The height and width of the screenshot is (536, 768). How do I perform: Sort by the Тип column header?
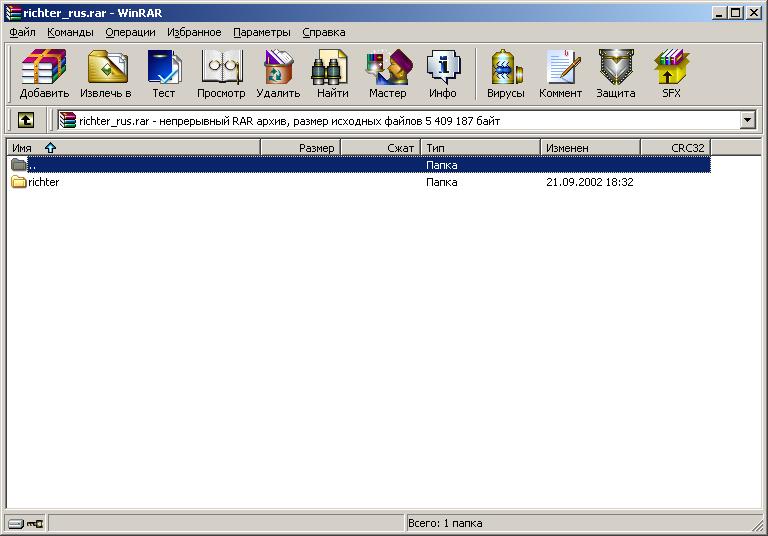click(480, 147)
